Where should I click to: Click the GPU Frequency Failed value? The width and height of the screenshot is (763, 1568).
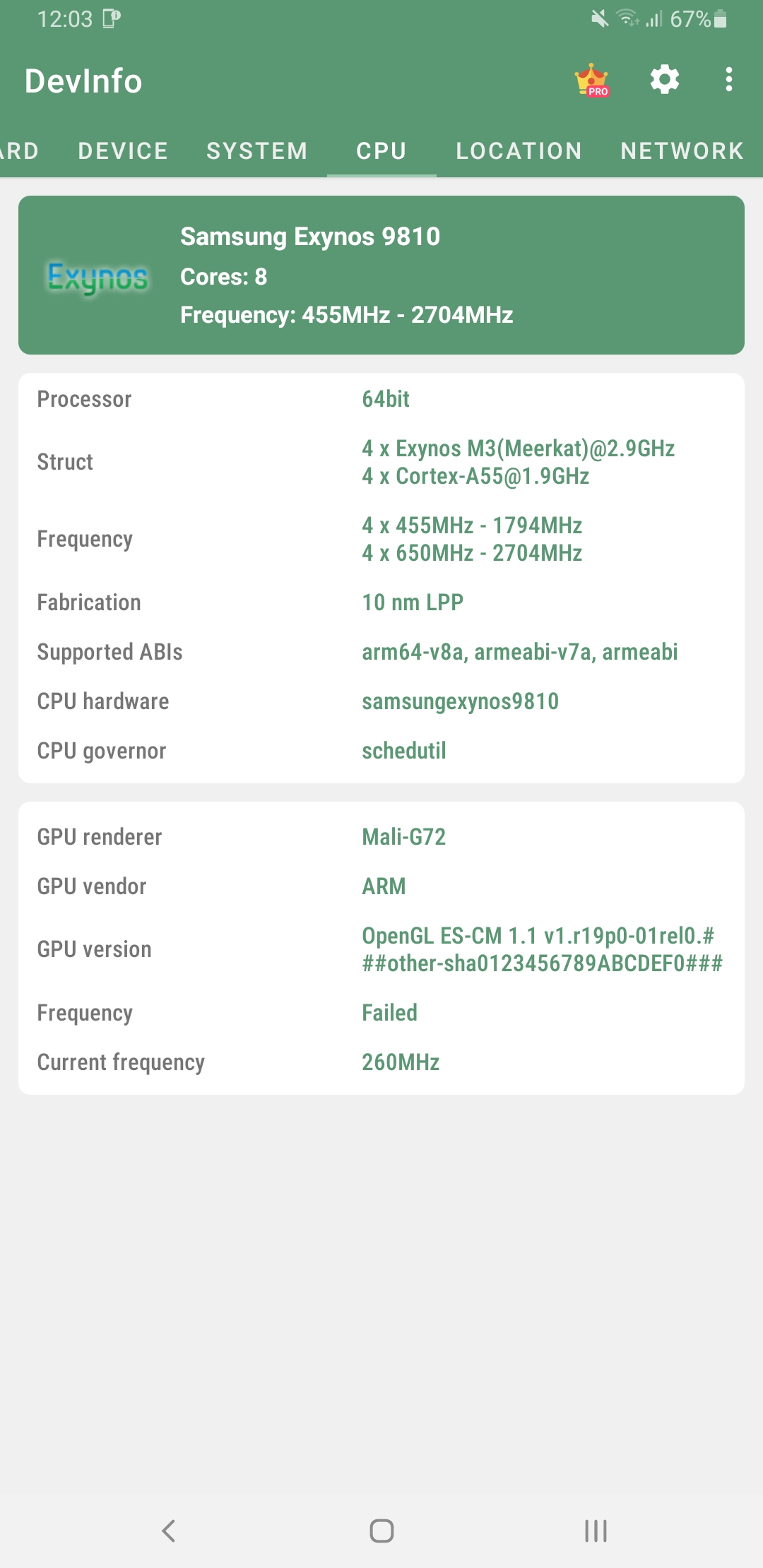tap(389, 1012)
